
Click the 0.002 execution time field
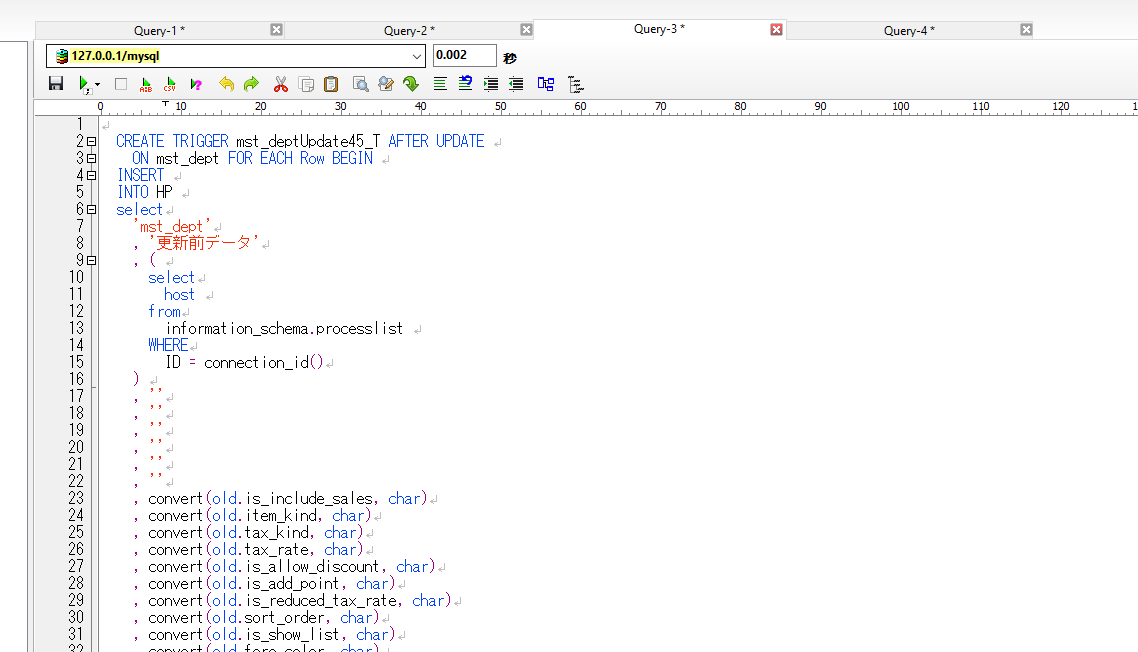pos(464,55)
